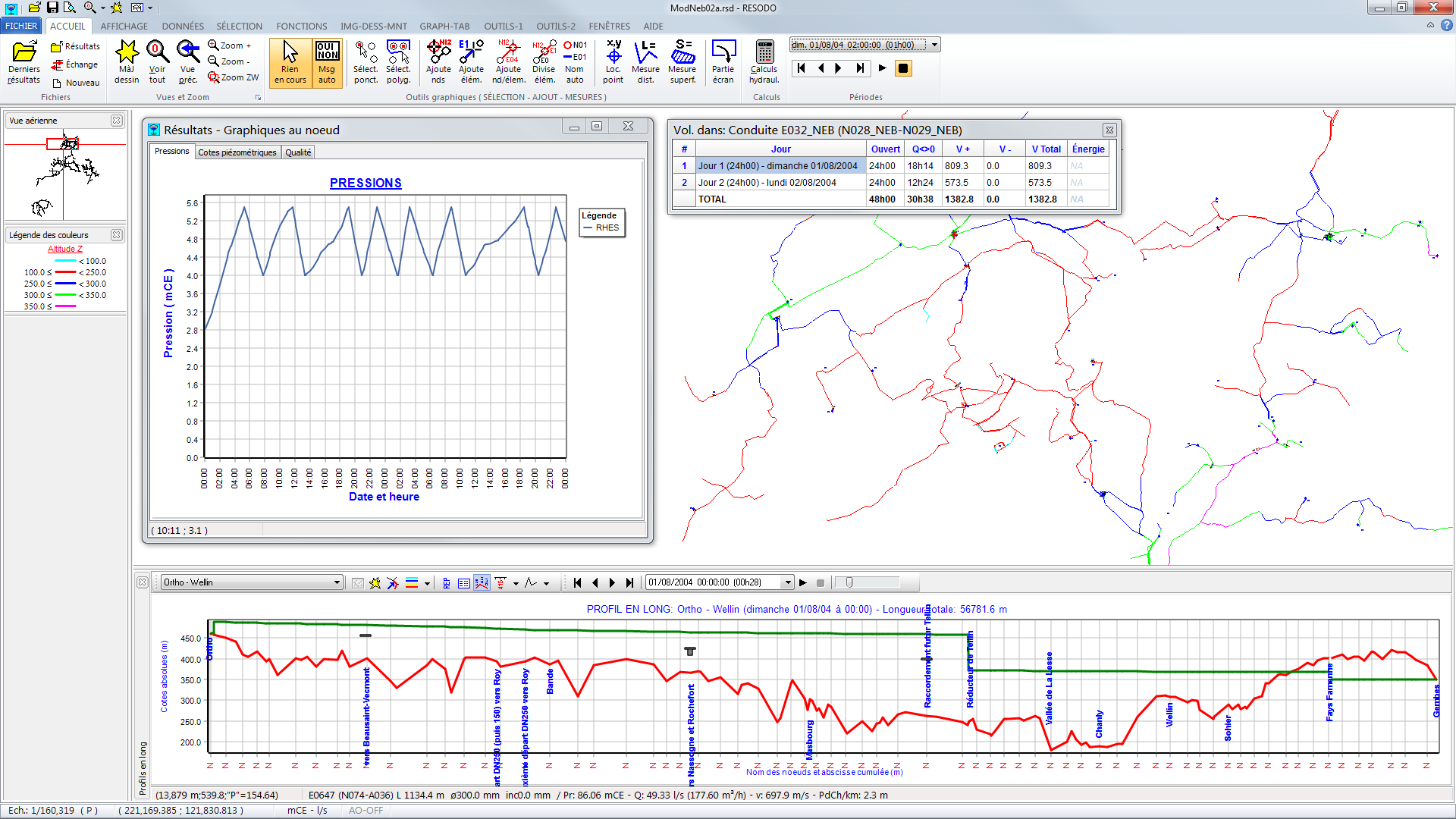The width and height of the screenshot is (1456, 819).
Task: Stop period animation in ribbon
Action: [902, 68]
